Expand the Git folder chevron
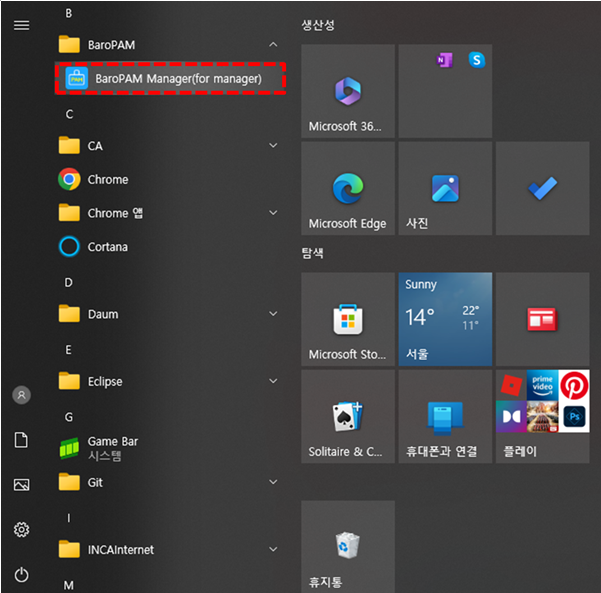The width and height of the screenshot is (601, 593). (x=273, y=482)
